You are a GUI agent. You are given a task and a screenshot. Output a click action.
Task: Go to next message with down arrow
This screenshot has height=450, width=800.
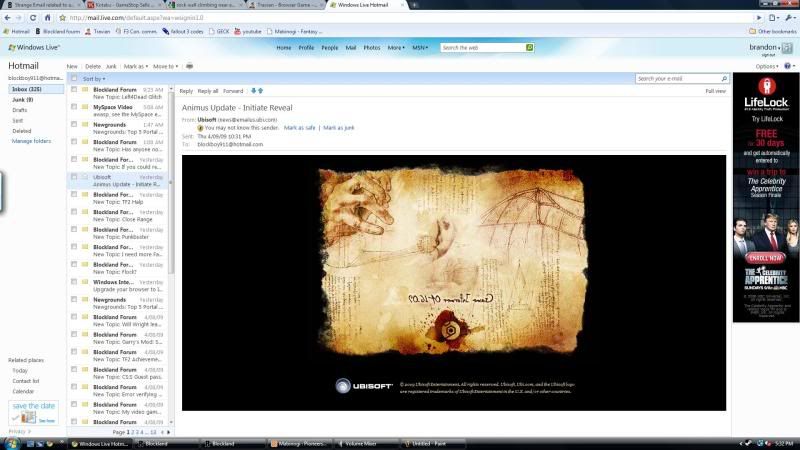click(x=254, y=91)
